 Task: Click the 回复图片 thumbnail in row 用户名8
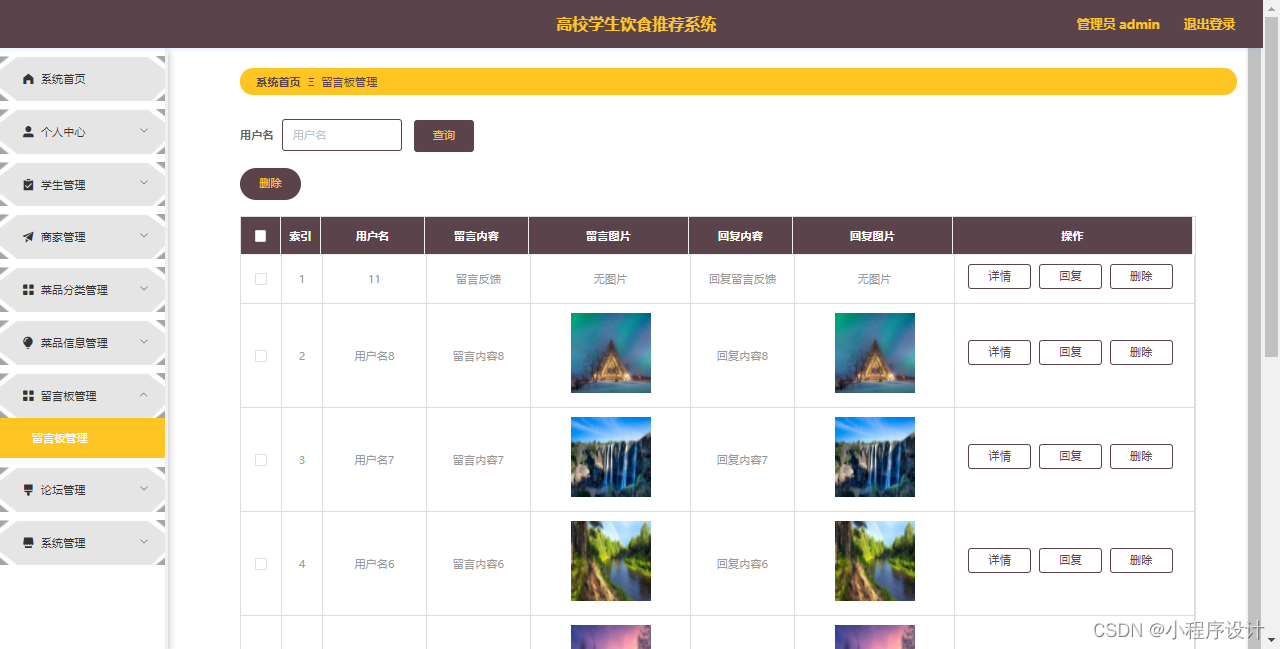click(x=875, y=353)
